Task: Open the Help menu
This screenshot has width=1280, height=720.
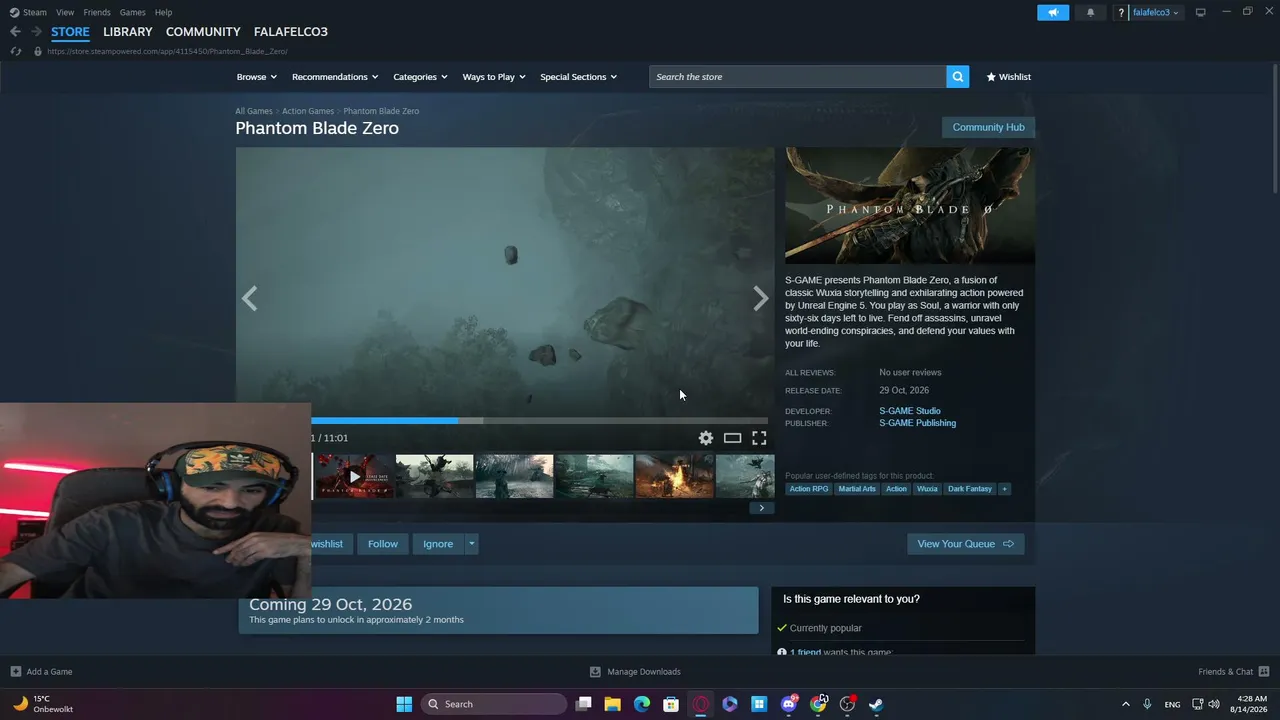Action: [x=163, y=12]
